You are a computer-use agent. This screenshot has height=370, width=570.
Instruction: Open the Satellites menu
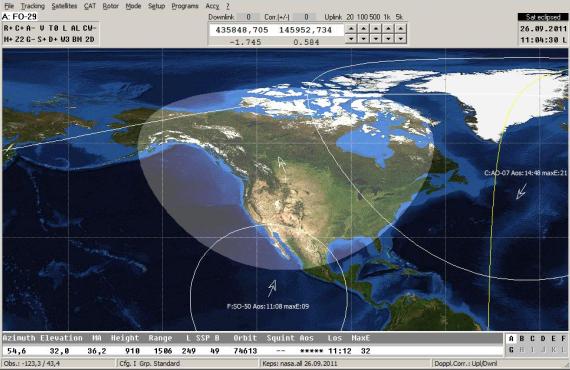64,6
